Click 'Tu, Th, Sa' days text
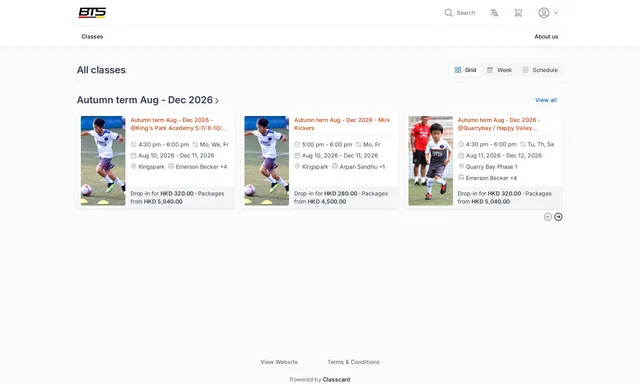The width and height of the screenshot is (640, 384). coord(540,144)
